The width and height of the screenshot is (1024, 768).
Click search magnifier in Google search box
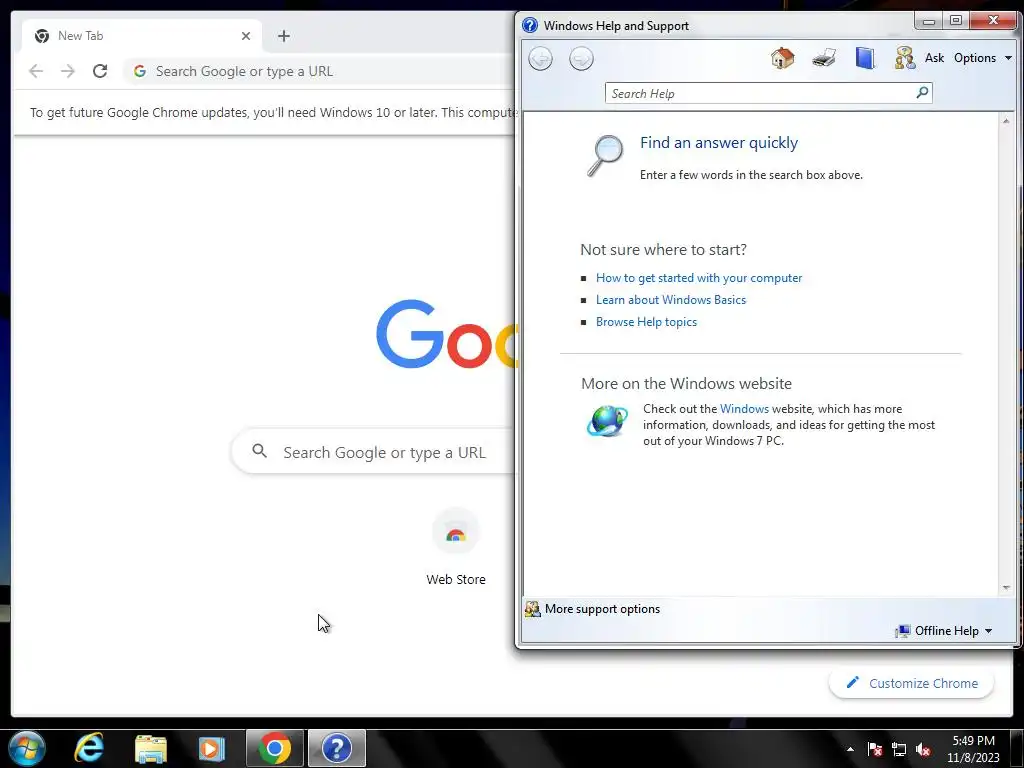tap(259, 451)
